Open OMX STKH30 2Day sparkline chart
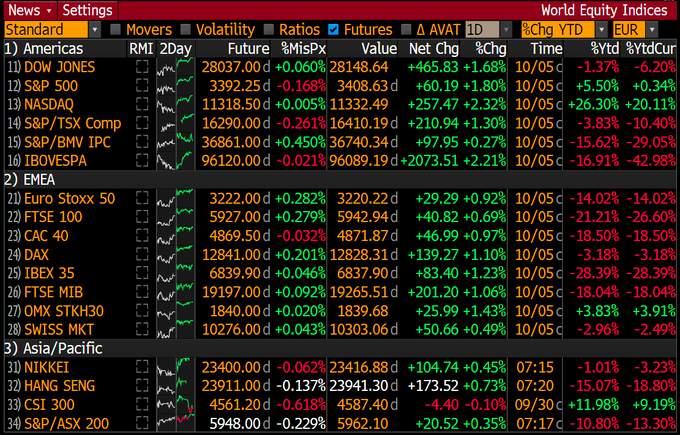The image size is (680, 435). 175,311
